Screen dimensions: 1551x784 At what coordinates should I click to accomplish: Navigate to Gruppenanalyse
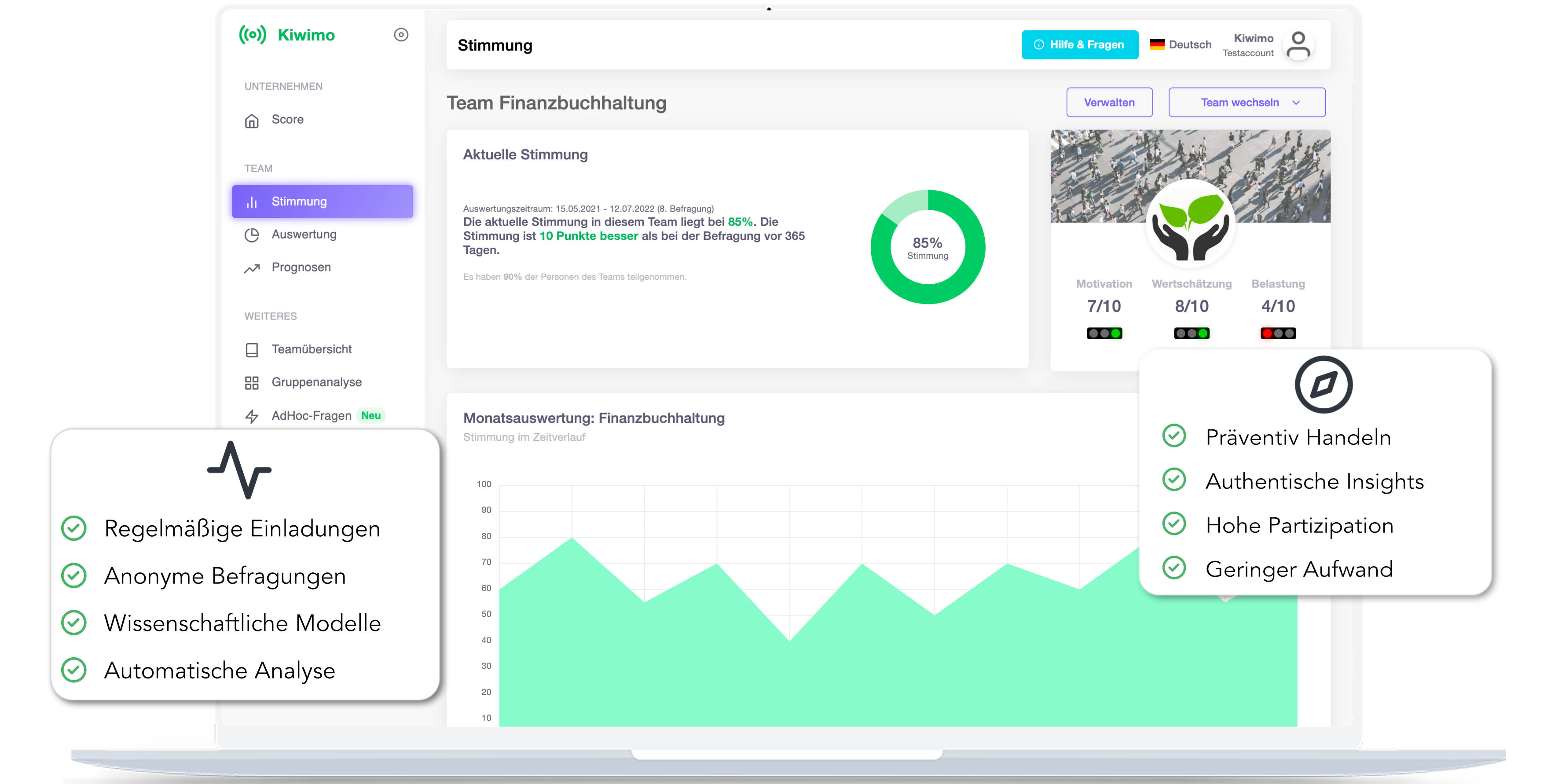pyautogui.click(x=322, y=382)
